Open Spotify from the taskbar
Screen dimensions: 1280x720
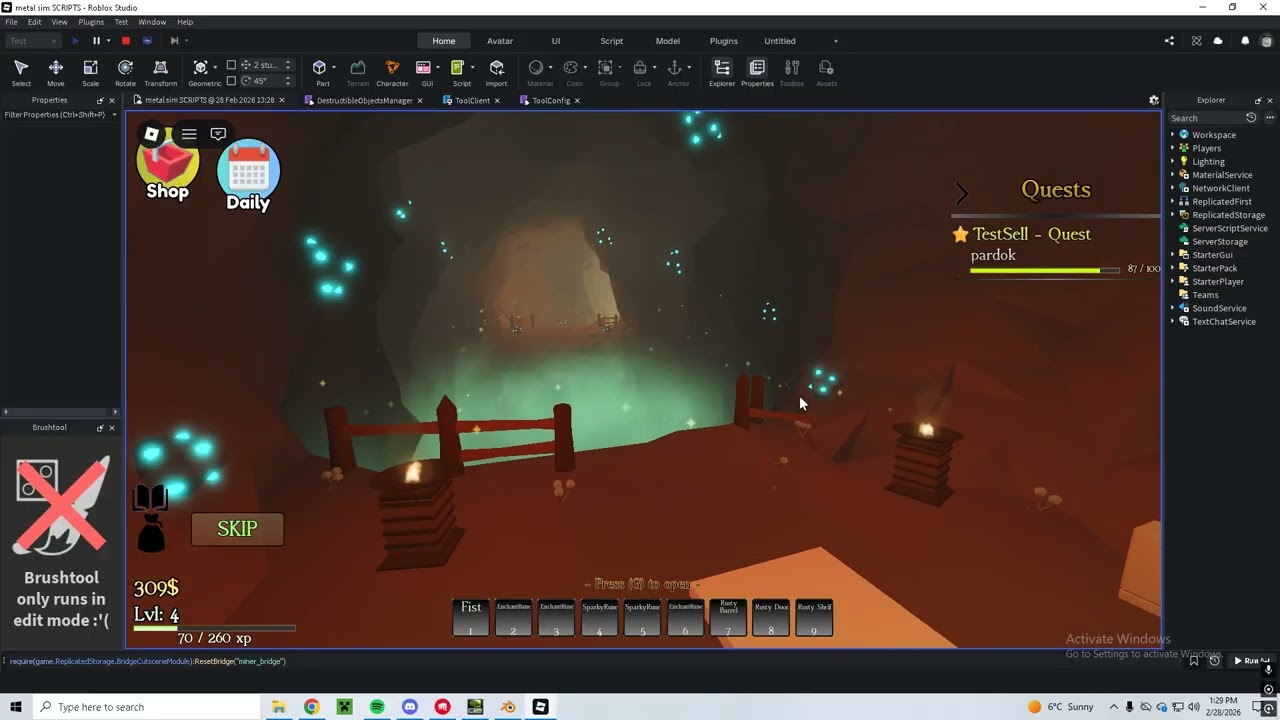pos(377,707)
